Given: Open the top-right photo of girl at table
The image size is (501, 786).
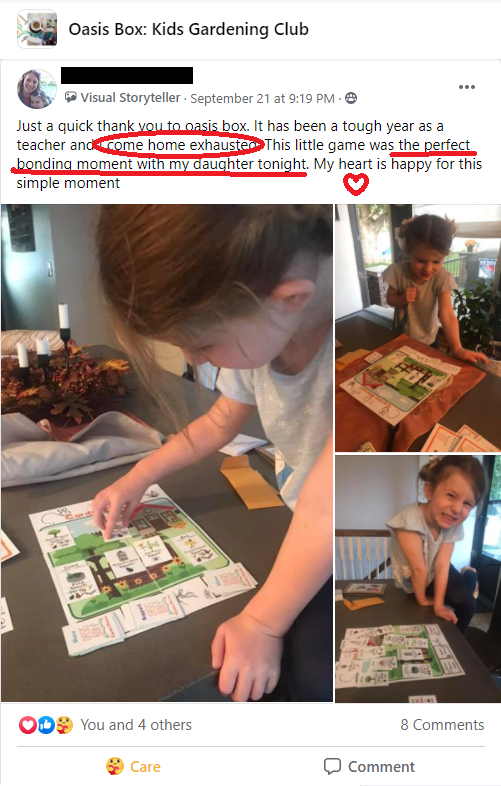Looking at the screenshot, I should point(418,328).
